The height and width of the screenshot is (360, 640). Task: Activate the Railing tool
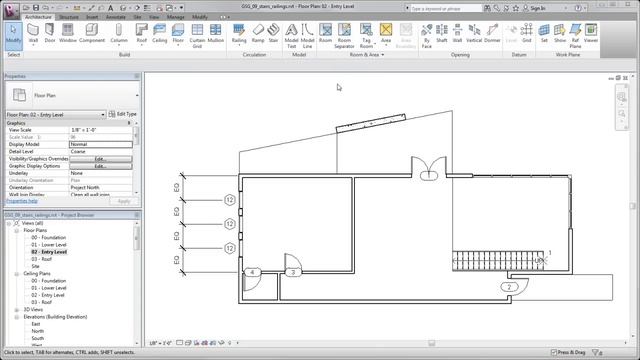[239, 33]
